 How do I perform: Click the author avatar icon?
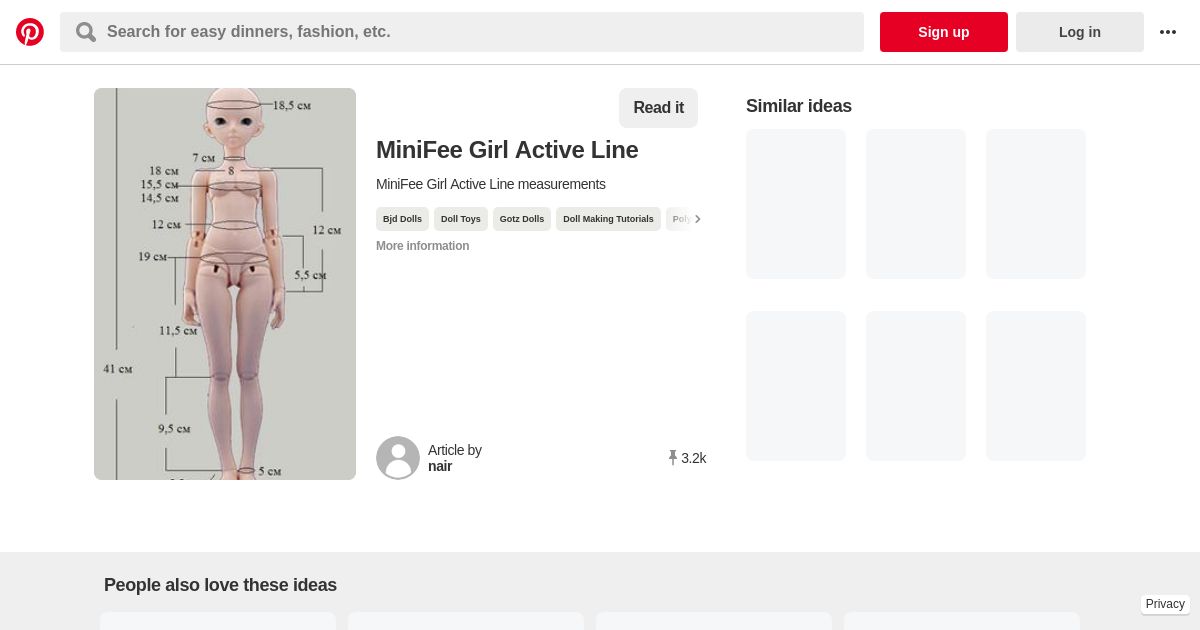(x=398, y=458)
